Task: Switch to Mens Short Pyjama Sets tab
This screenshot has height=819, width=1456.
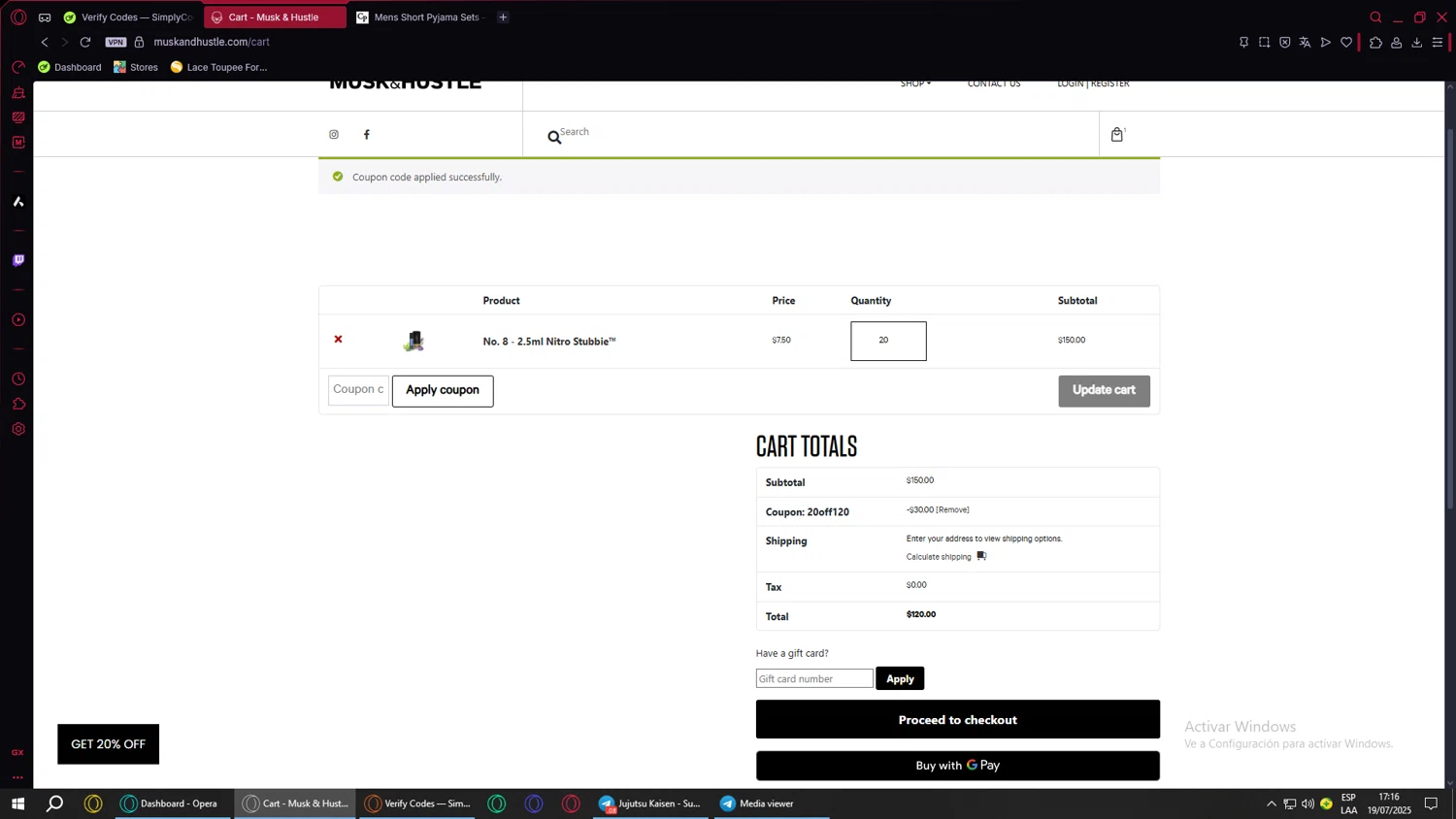Action: pyautogui.click(x=420, y=17)
